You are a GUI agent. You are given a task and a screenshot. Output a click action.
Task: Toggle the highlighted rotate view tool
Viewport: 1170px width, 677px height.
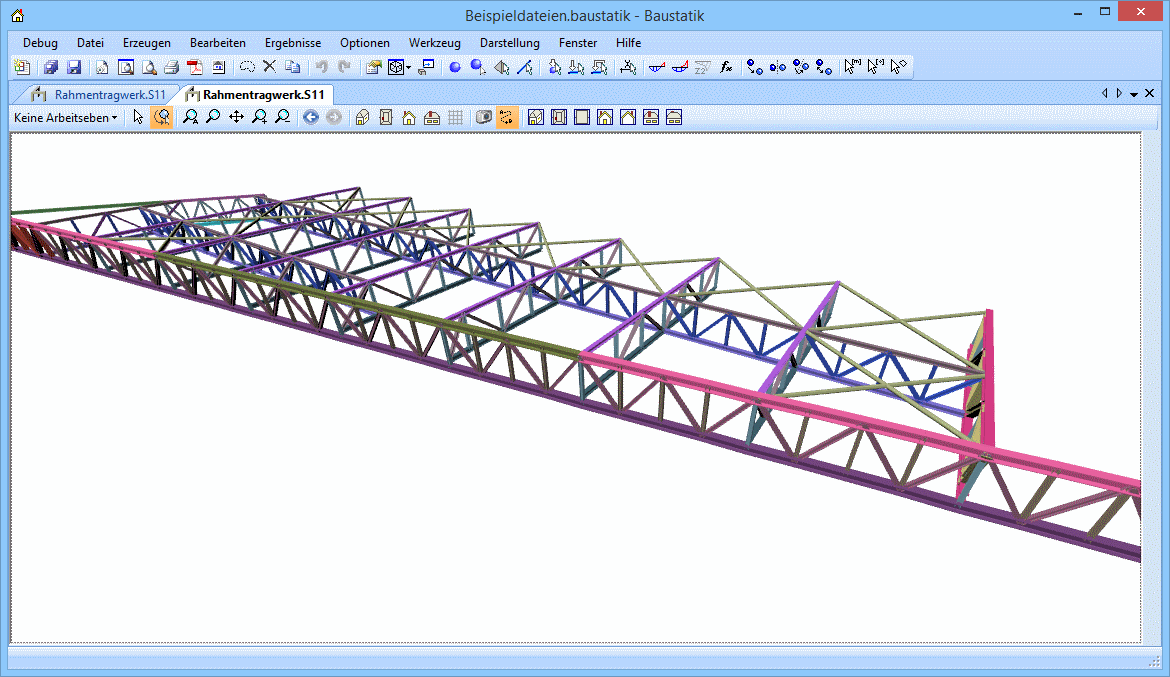(161, 118)
